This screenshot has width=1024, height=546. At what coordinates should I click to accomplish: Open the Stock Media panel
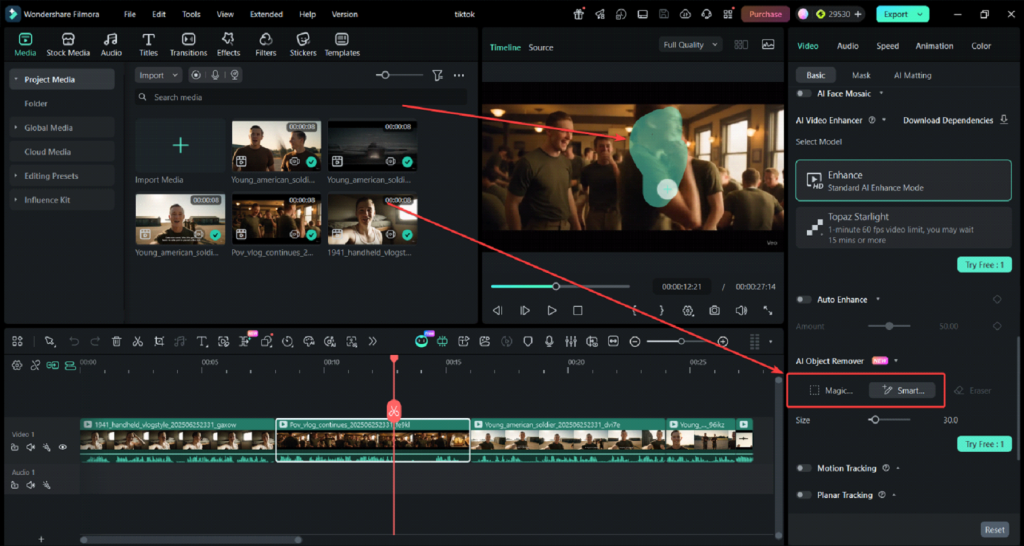point(68,45)
